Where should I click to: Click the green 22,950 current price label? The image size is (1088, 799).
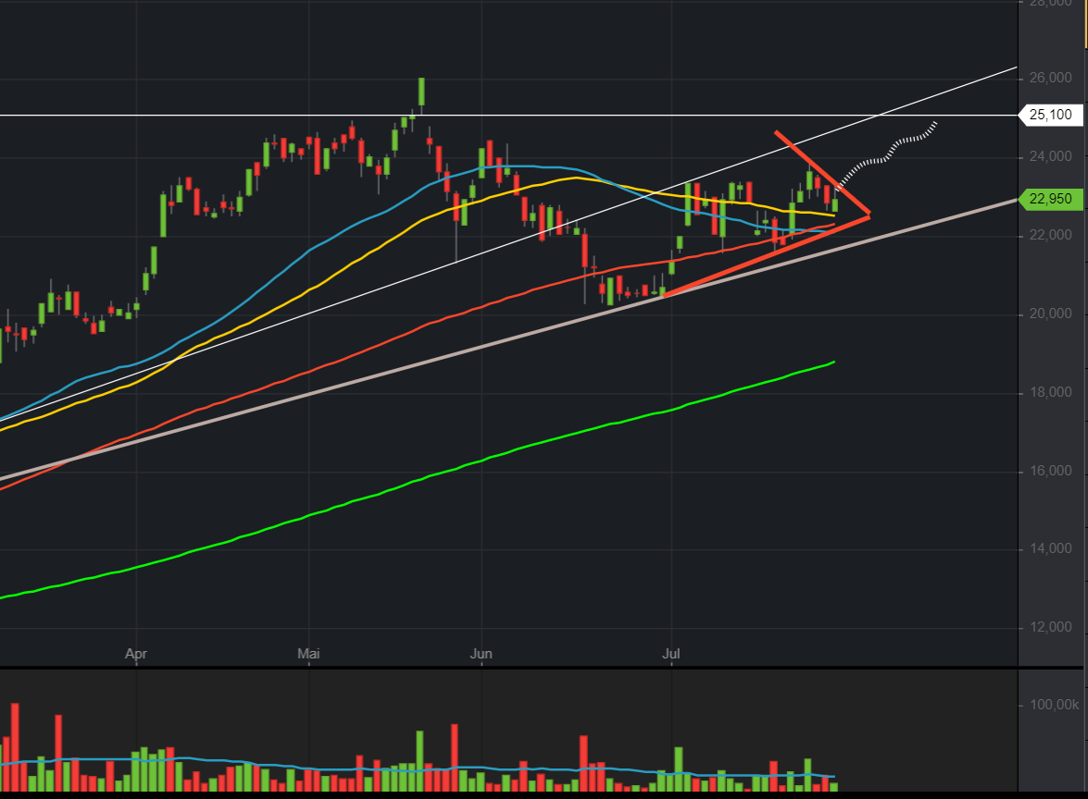(x=1050, y=199)
